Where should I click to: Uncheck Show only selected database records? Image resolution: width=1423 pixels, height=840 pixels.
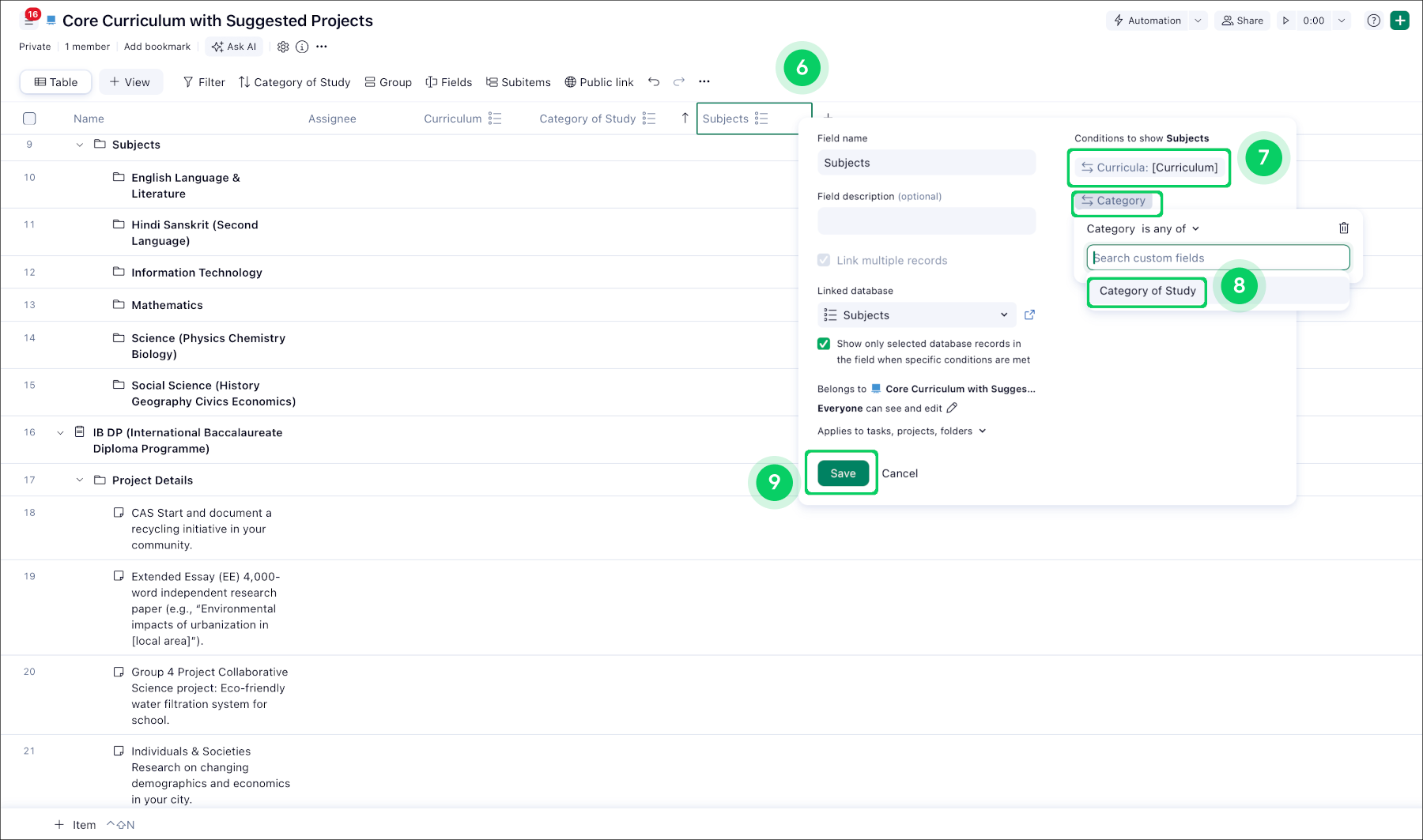click(x=824, y=344)
